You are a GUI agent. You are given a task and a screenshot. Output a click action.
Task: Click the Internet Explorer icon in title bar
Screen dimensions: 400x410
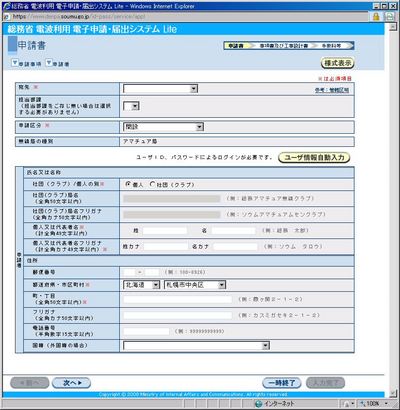pos(7,6)
